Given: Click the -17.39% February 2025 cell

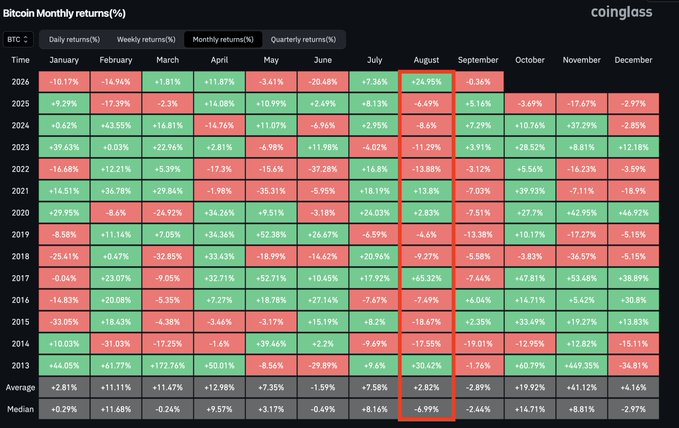Looking at the screenshot, I should pyautogui.click(x=116, y=104).
